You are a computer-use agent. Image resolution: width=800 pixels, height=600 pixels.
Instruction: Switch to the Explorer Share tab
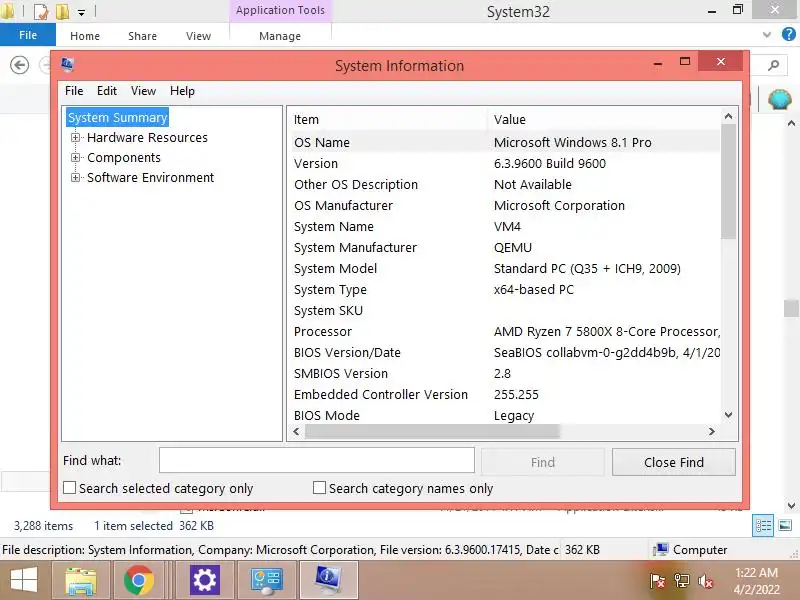tap(142, 36)
